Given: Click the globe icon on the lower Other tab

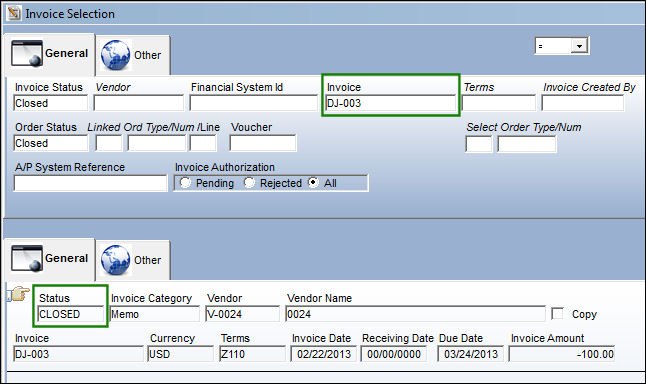Looking at the screenshot, I should coord(115,260).
